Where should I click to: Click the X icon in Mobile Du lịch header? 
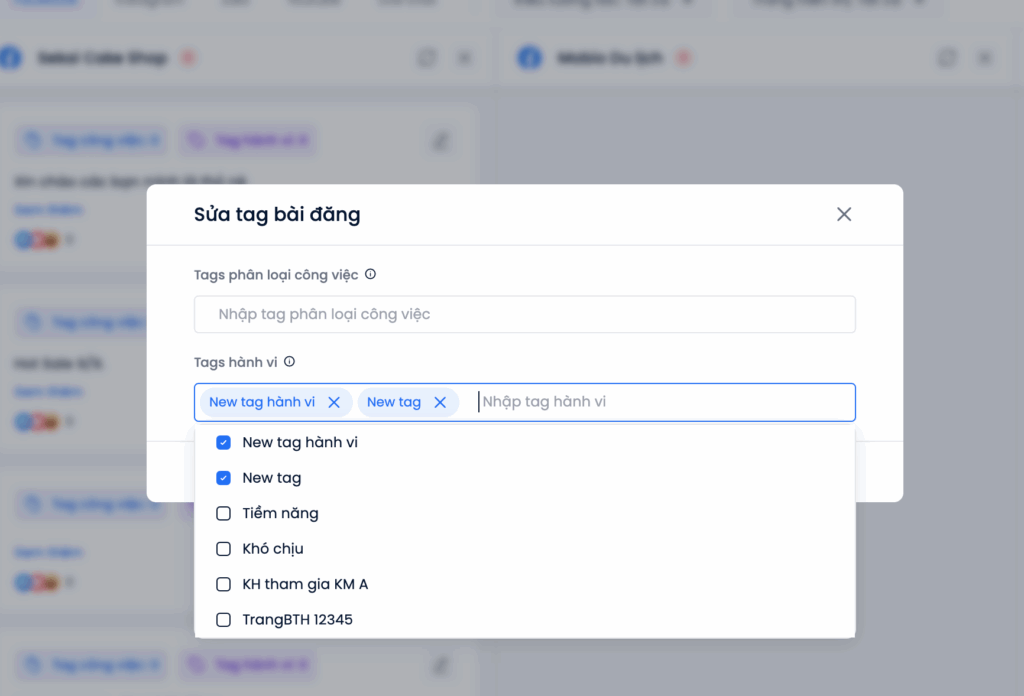pos(985,58)
